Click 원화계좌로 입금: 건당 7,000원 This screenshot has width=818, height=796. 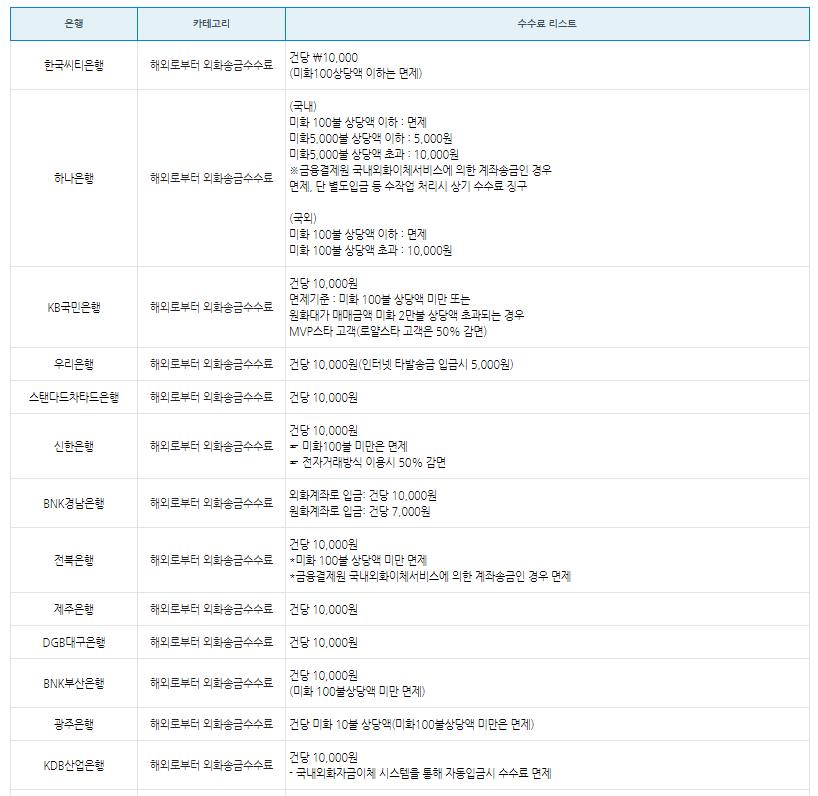click(360, 512)
